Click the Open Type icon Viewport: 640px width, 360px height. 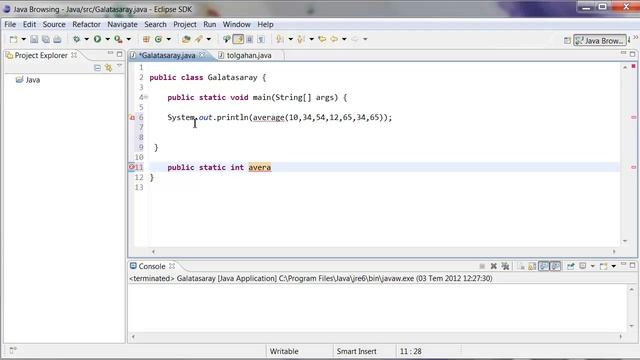point(186,39)
